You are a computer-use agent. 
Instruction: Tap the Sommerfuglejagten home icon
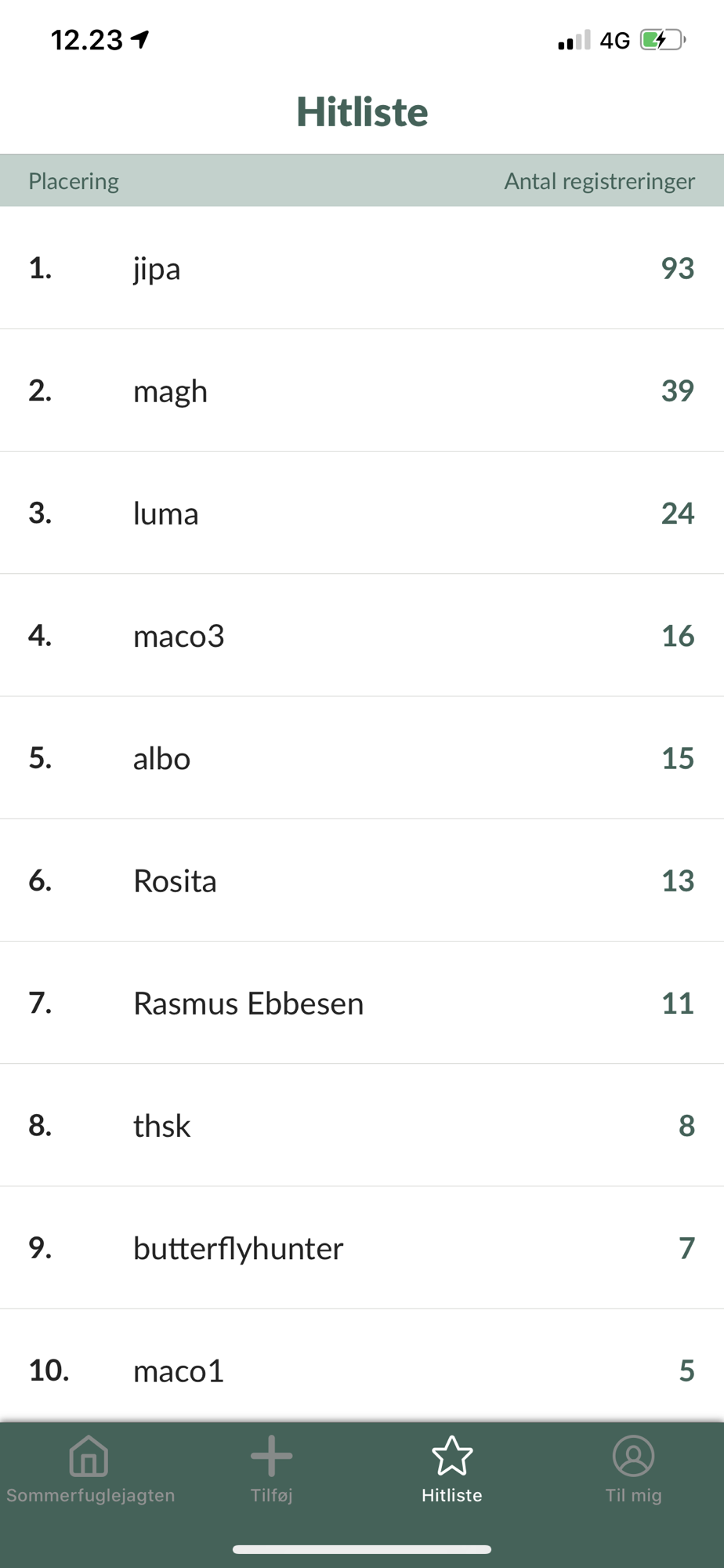pos(89,1456)
